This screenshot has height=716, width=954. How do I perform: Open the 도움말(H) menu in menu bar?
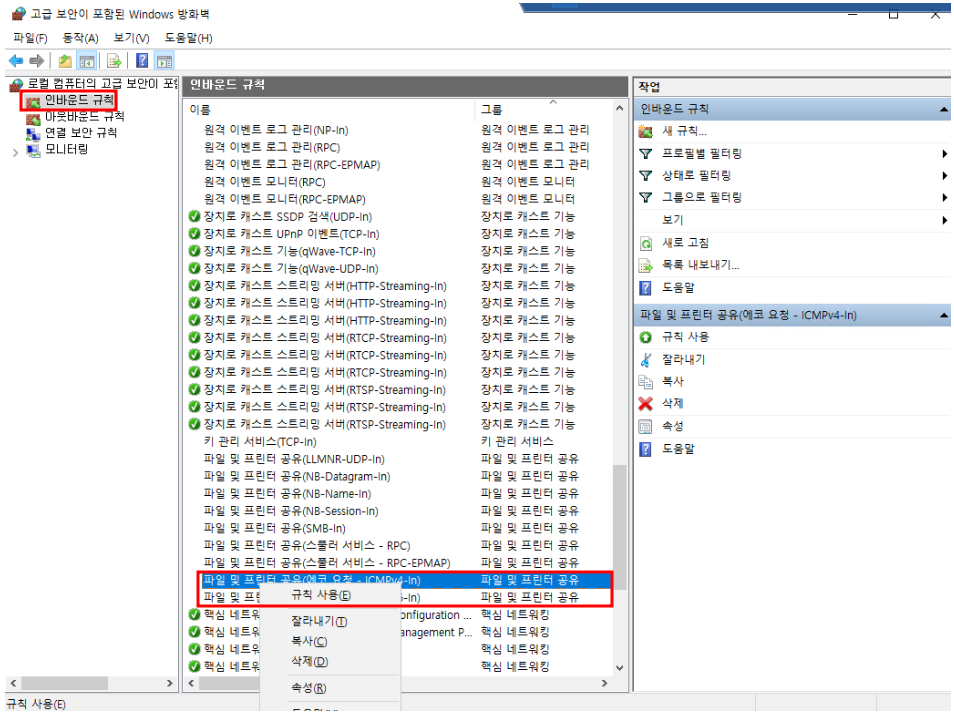(189, 38)
